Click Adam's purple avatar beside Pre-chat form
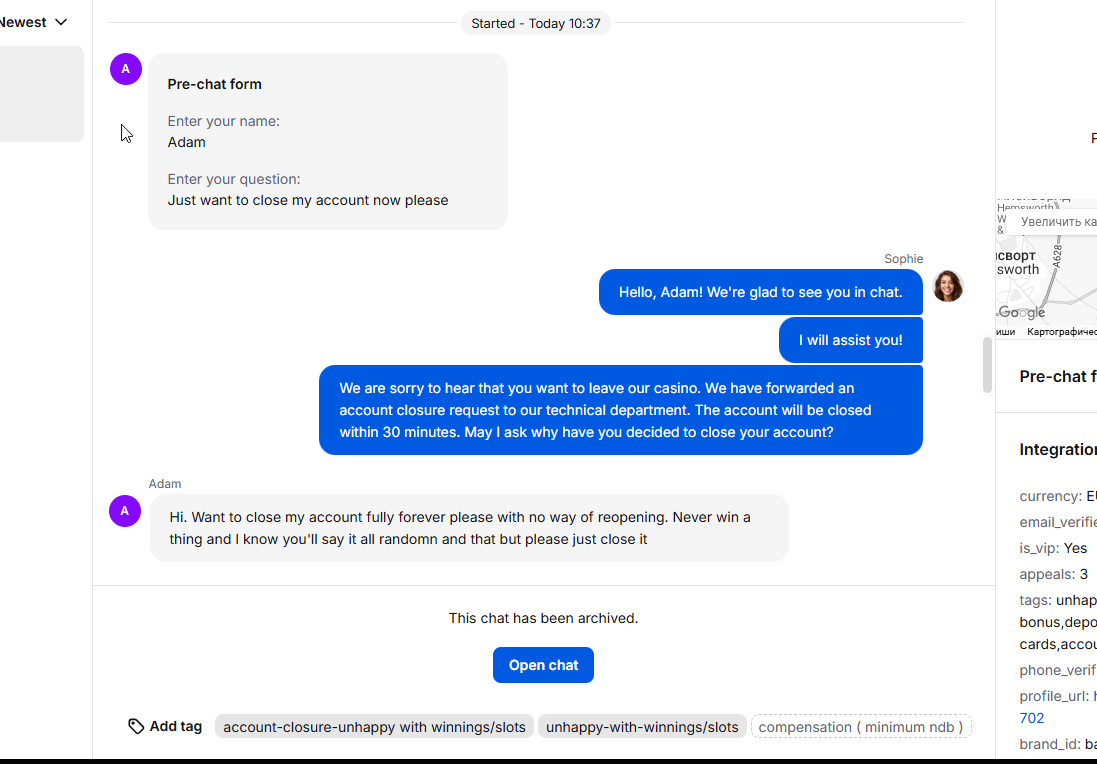This screenshot has height=764, width=1097. [126, 69]
